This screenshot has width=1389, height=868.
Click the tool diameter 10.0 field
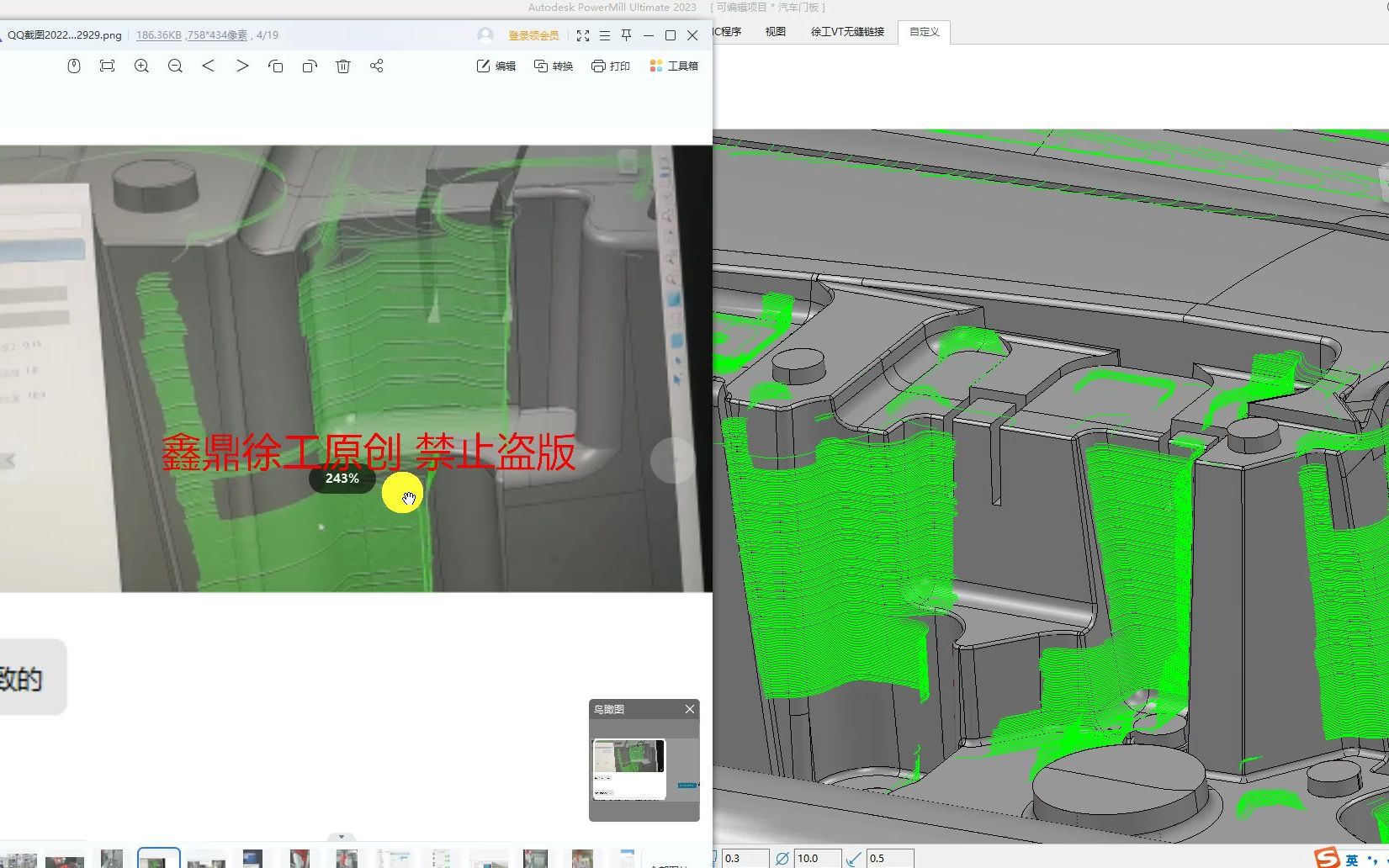817,858
